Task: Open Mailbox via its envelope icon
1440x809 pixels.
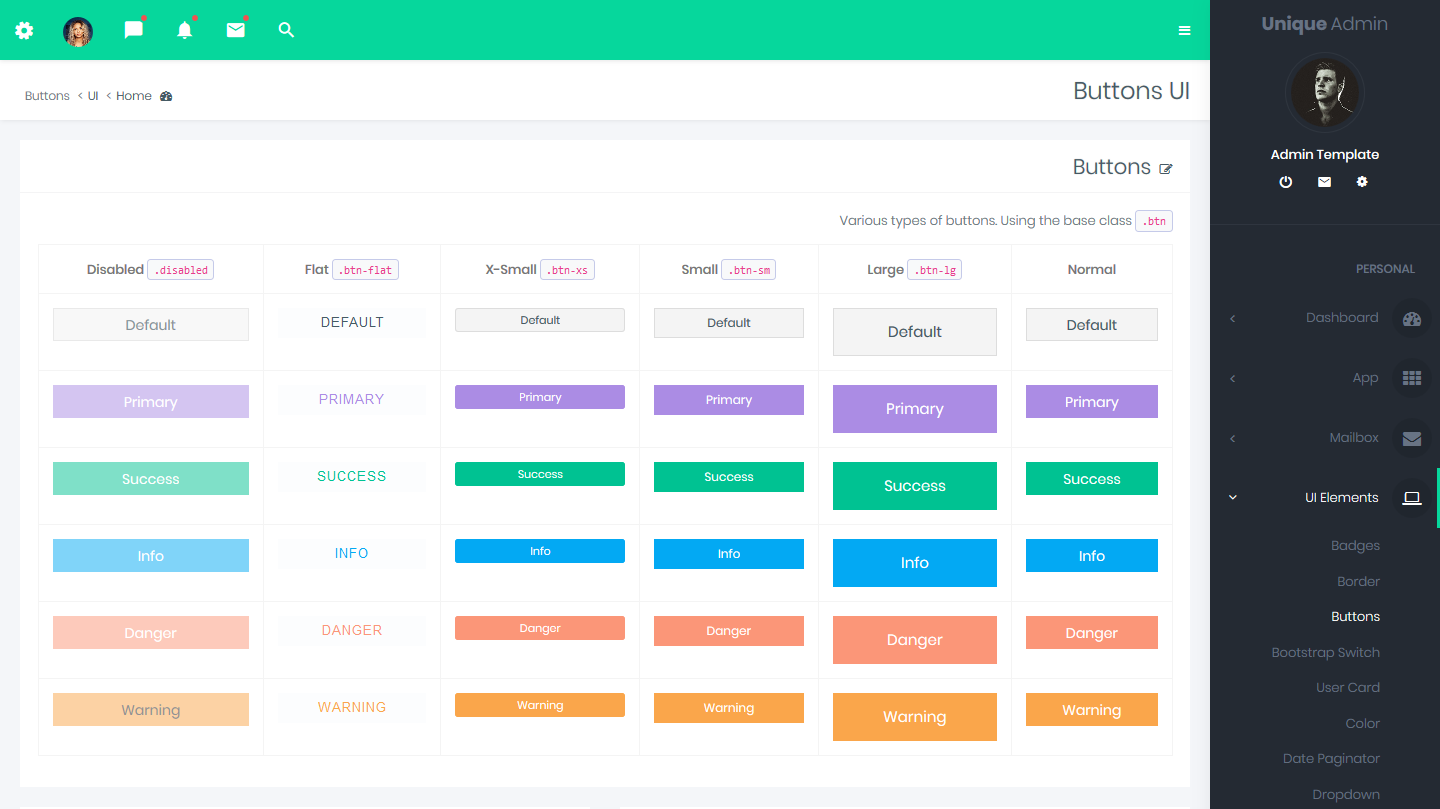Action: (1411, 438)
